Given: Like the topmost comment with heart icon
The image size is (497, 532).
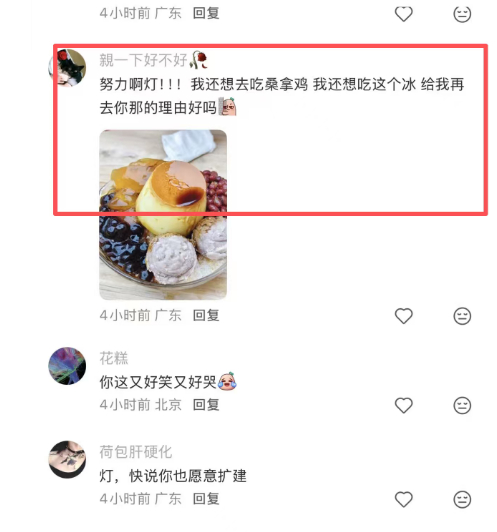Looking at the screenshot, I should point(403,14).
